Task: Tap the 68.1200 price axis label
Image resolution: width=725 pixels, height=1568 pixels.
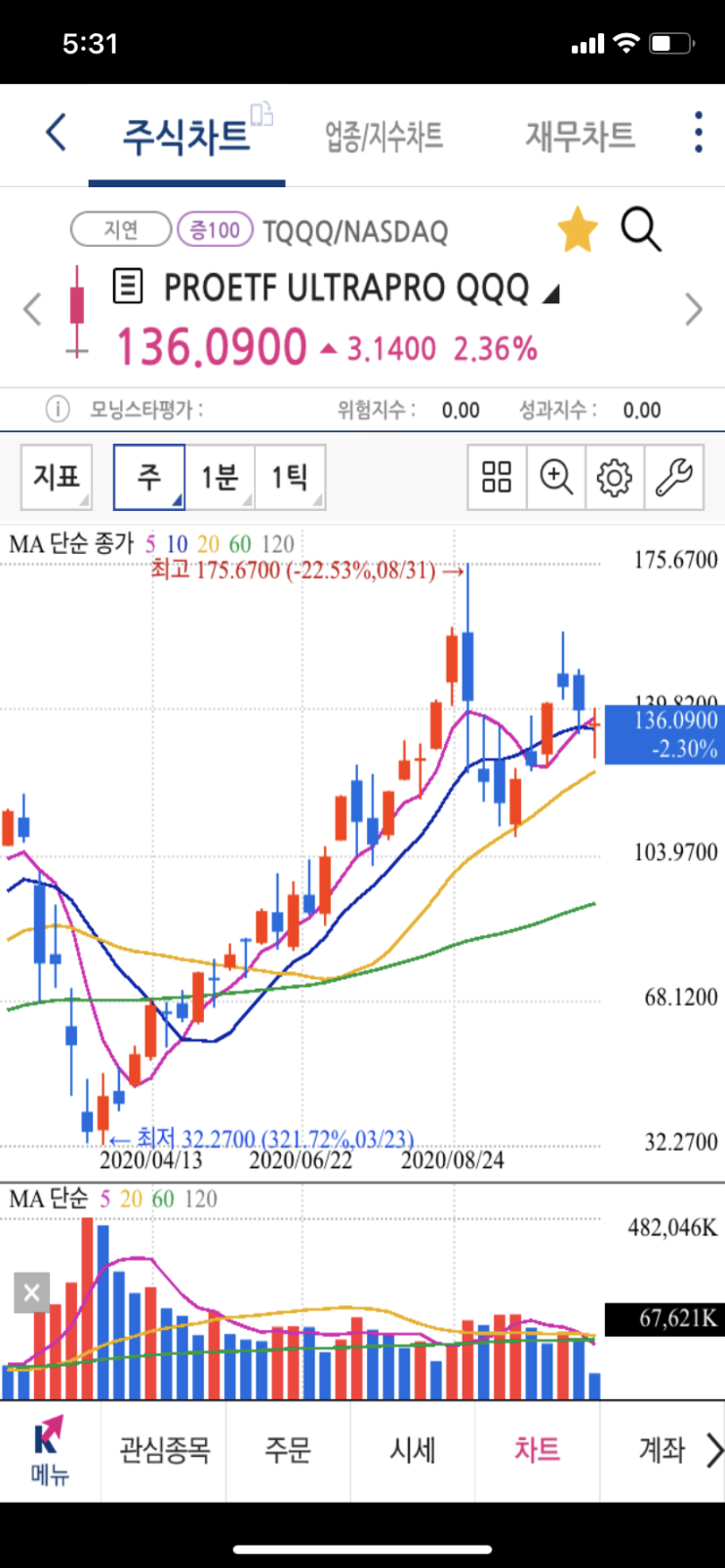Action: (680, 998)
